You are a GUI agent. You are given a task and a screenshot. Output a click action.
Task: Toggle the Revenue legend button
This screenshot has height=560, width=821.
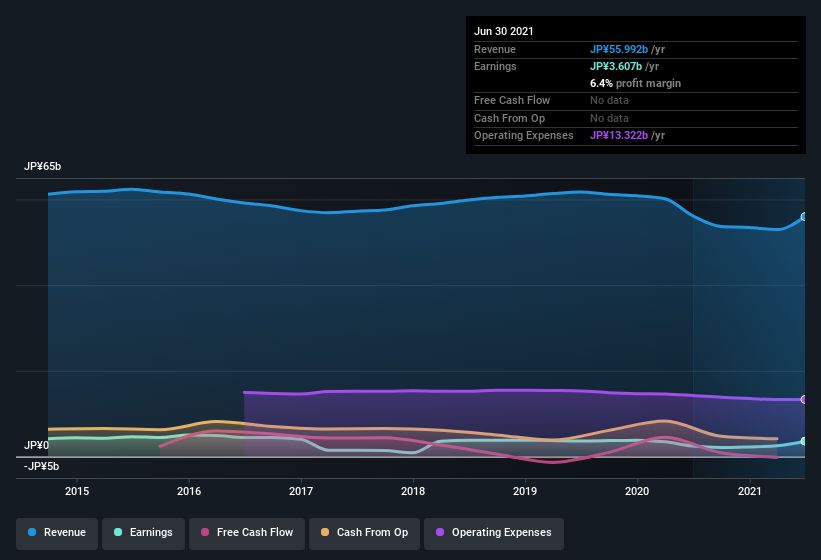[x=57, y=533]
